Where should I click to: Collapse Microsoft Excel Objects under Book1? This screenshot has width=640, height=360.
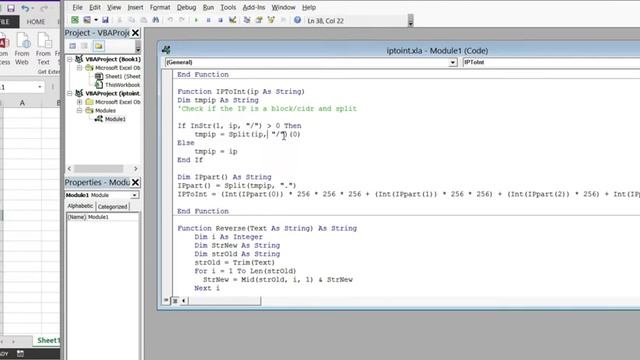(80, 68)
